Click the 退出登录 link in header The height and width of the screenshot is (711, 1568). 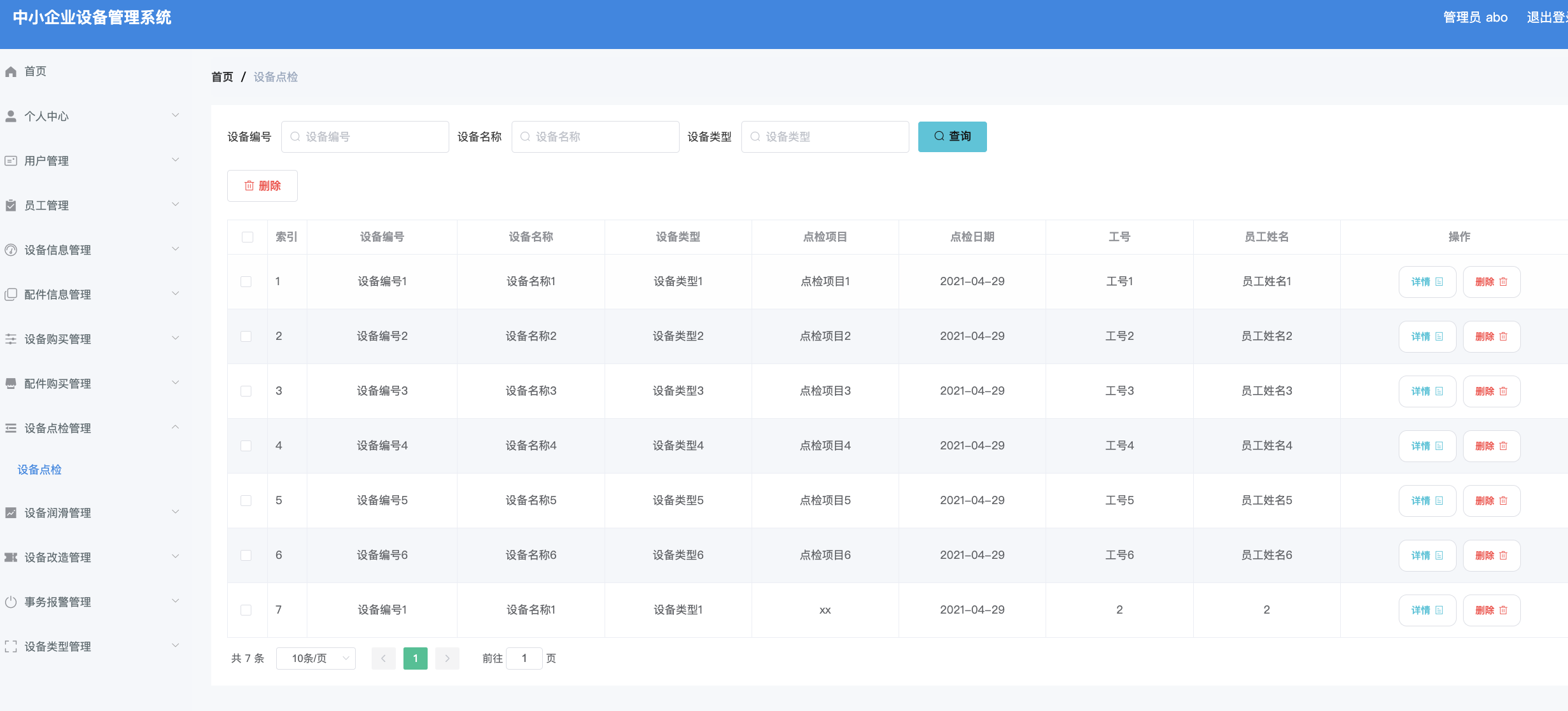pos(1547,17)
